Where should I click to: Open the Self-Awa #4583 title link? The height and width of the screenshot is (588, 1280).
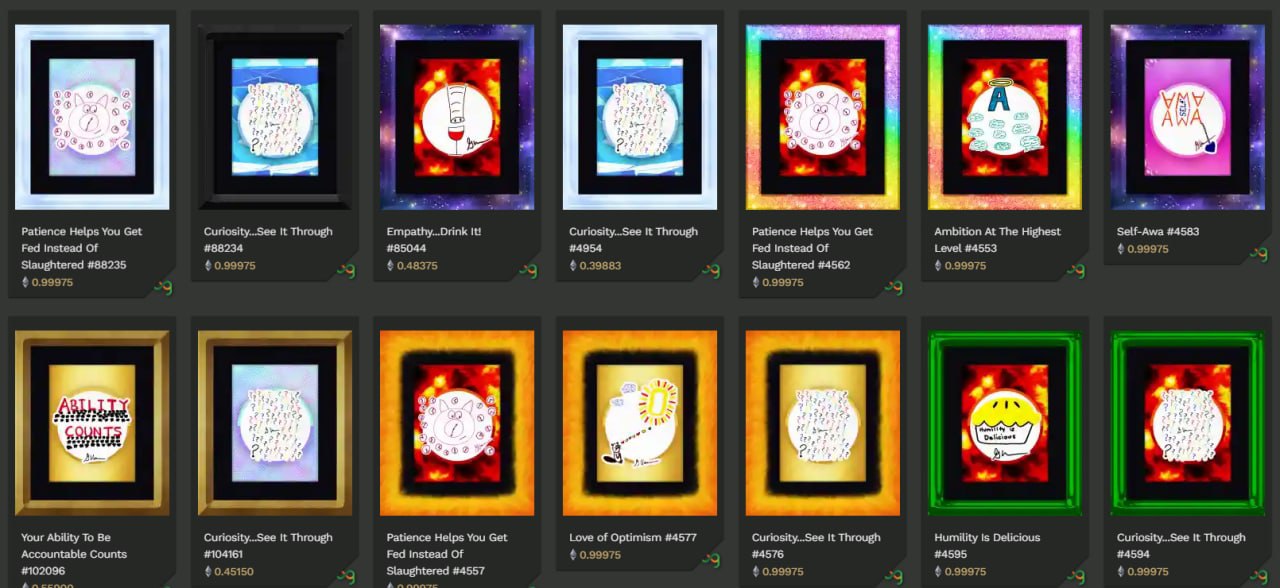1157,231
